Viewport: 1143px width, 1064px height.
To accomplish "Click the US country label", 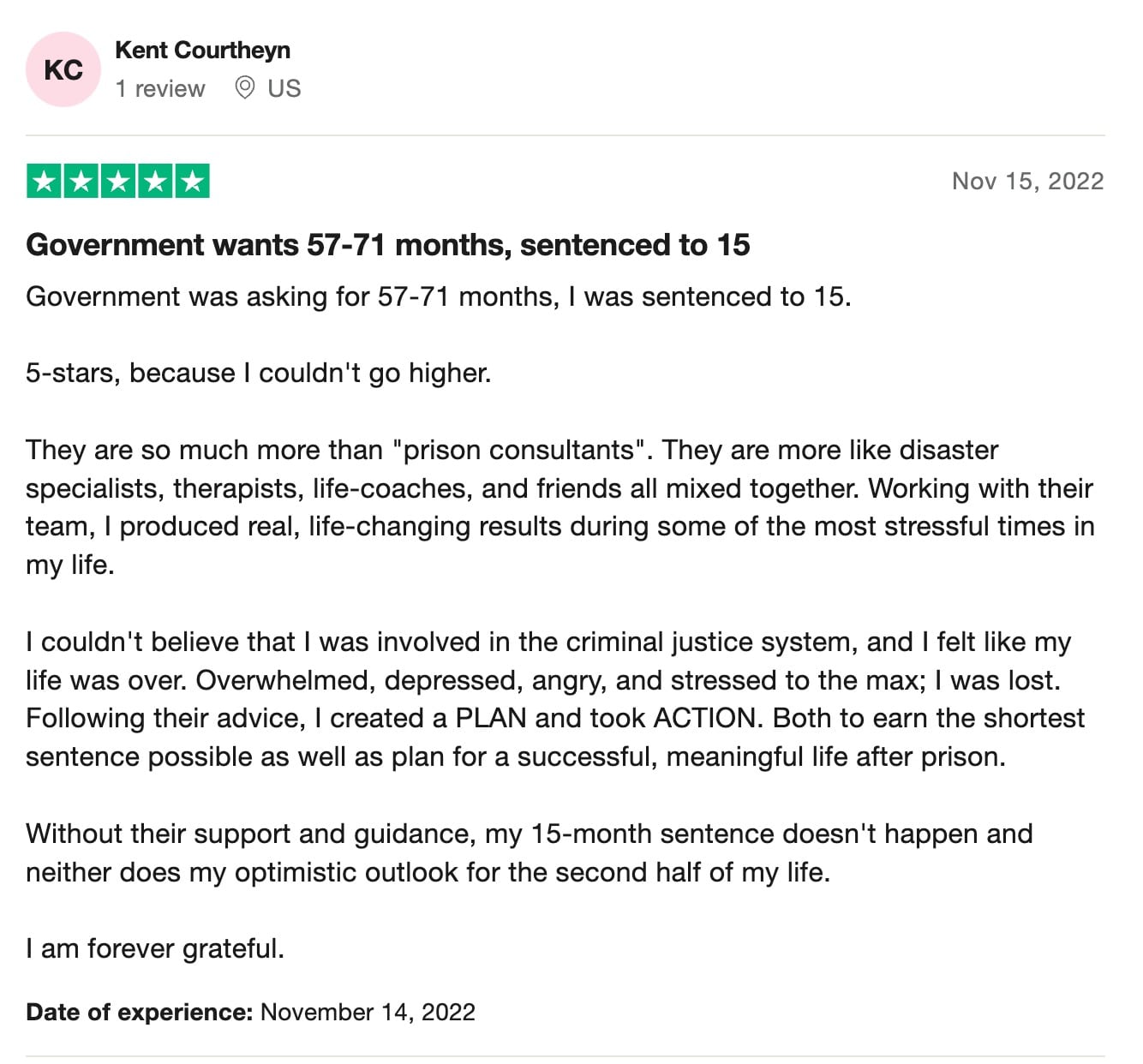I will click(284, 88).
